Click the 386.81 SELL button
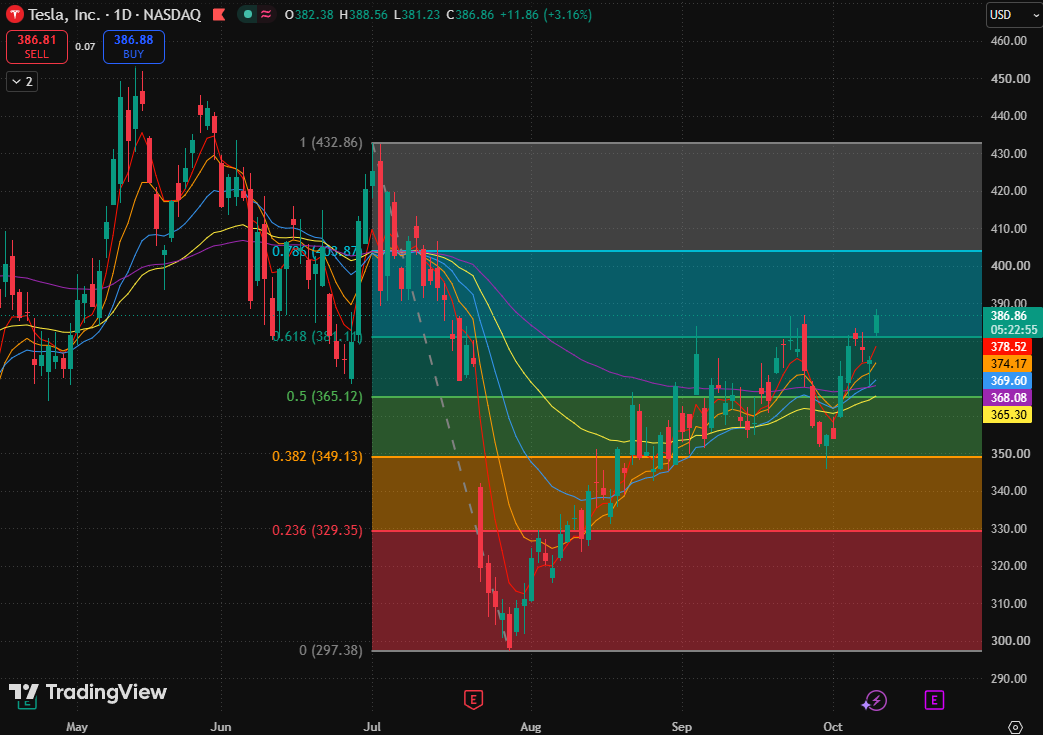The width and height of the screenshot is (1043, 735). pos(37,47)
